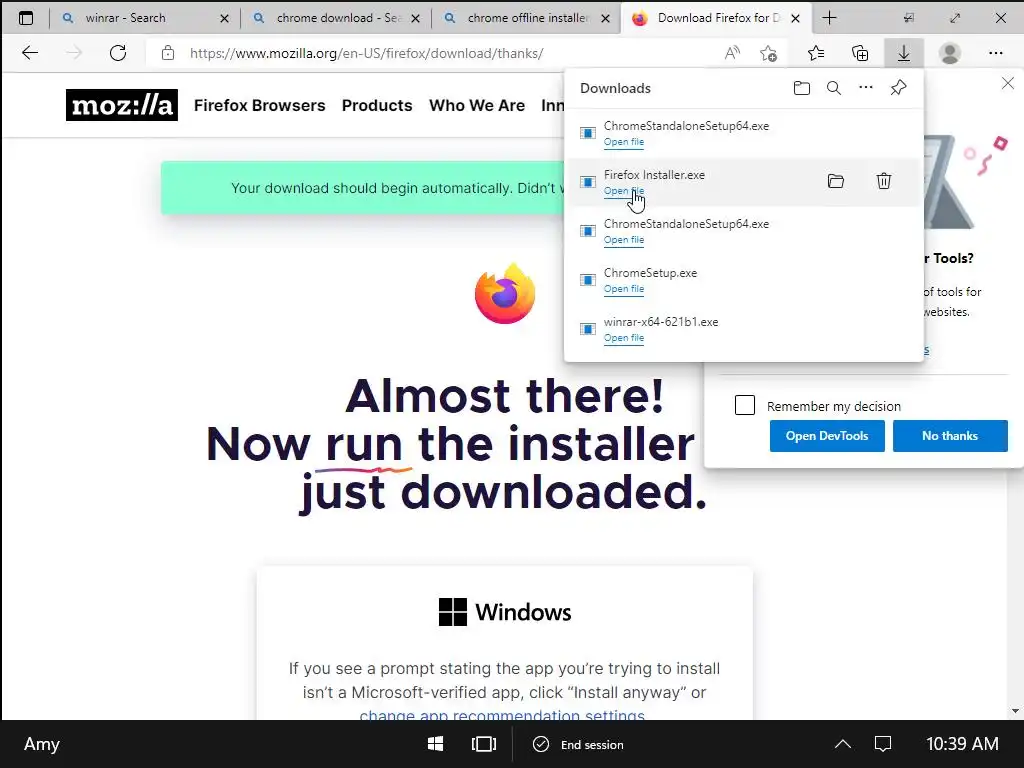
Task: Show Firefox Installer.exe in folder
Action: coord(836,181)
